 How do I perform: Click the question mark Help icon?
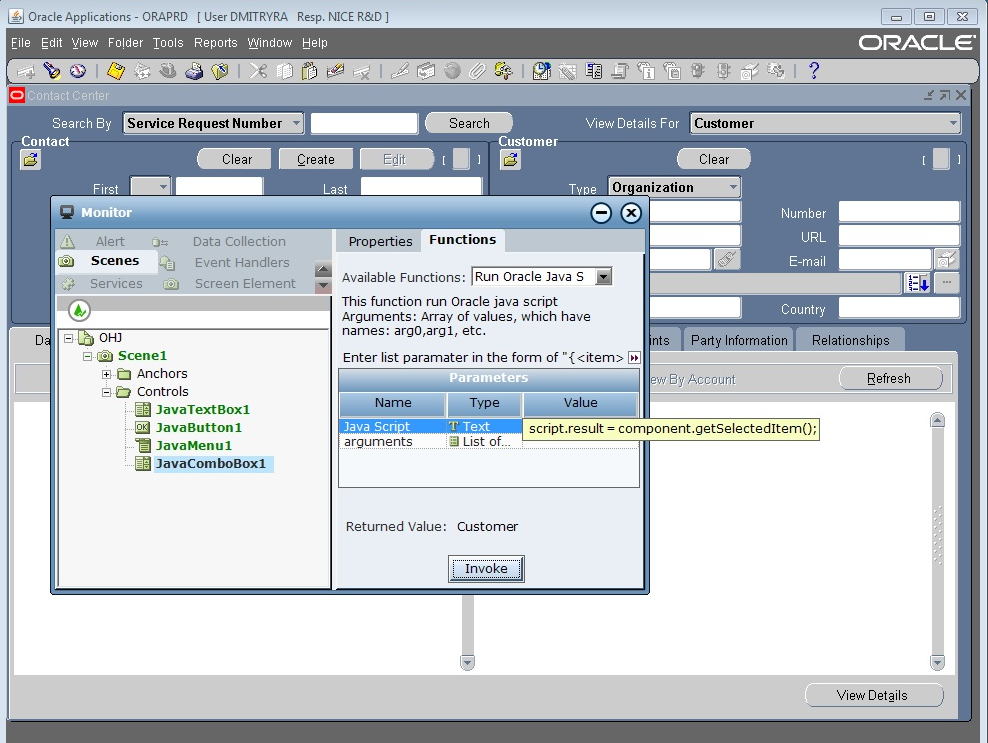point(813,71)
